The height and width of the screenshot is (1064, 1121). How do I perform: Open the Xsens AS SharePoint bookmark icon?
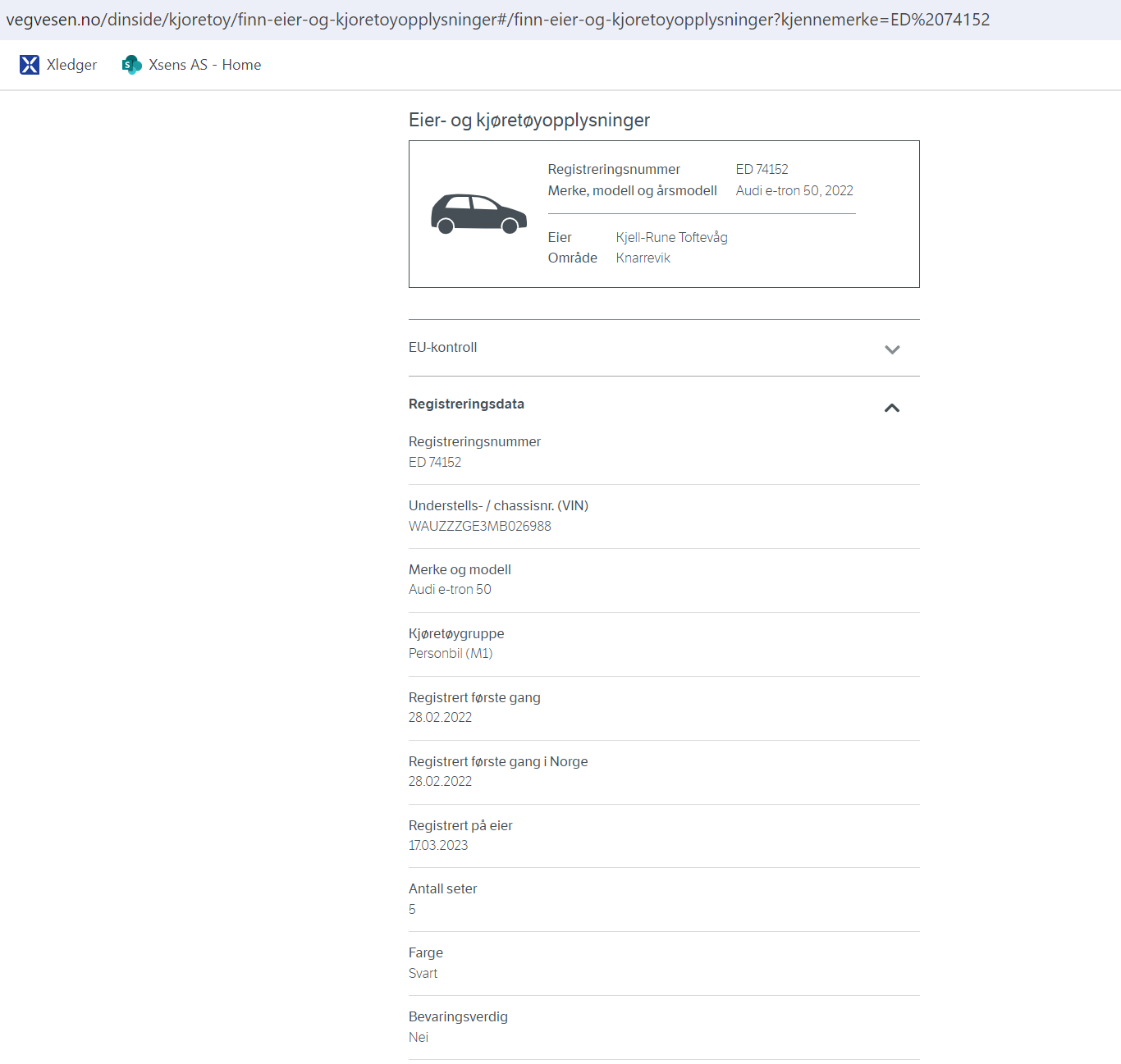131,65
